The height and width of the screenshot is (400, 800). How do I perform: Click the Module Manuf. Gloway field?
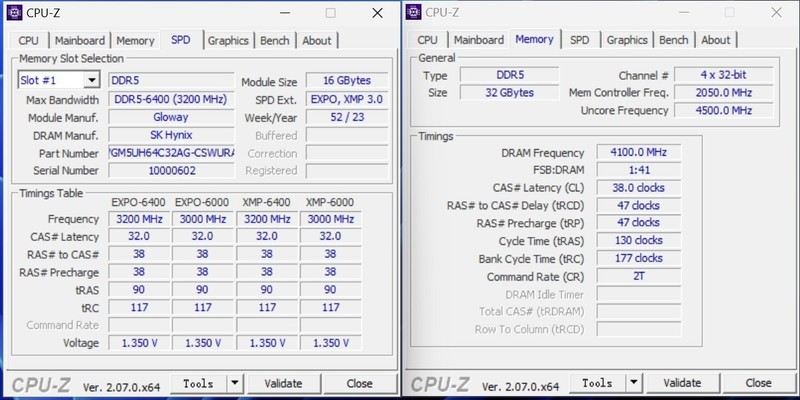(x=171, y=117)
